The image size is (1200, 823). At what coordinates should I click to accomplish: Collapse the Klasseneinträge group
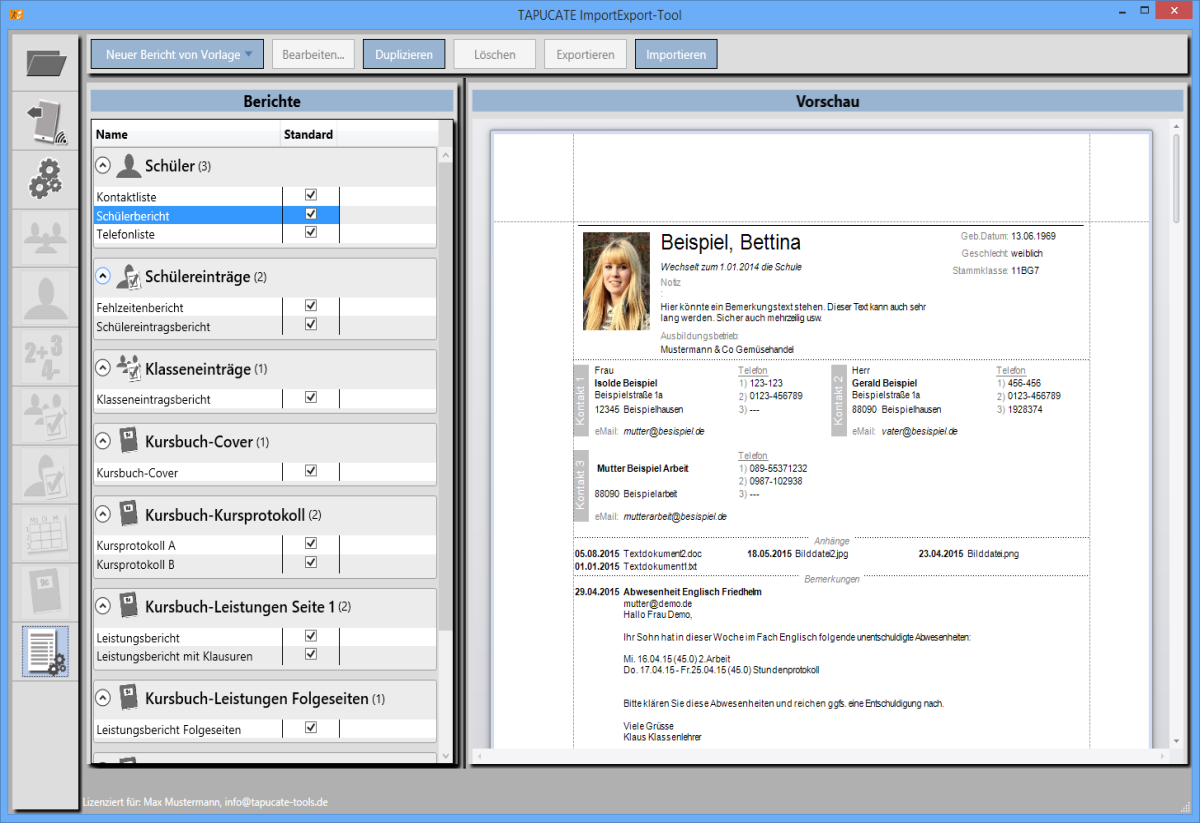click(x=102, y=369)
